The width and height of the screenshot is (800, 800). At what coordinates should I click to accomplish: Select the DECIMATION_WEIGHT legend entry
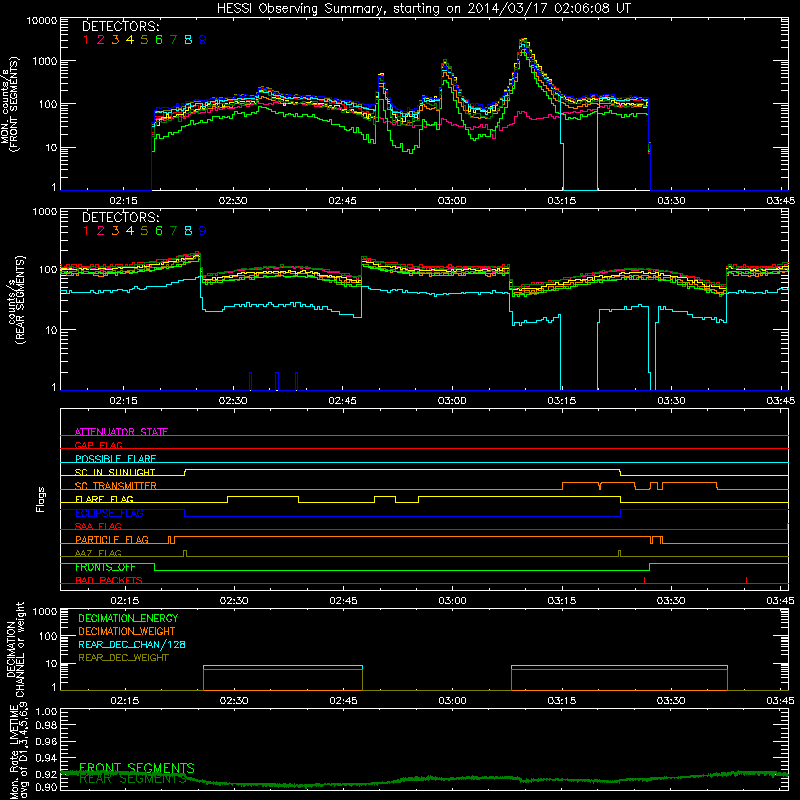point(127,631)
